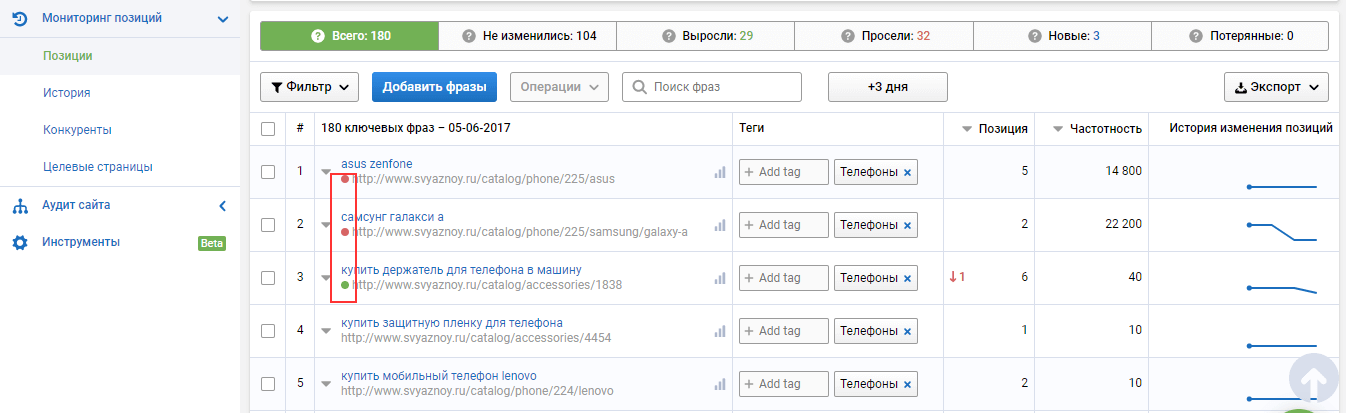Select the Выросли: 29 tab
The image size is (1346, 413).
click(706, 36)
